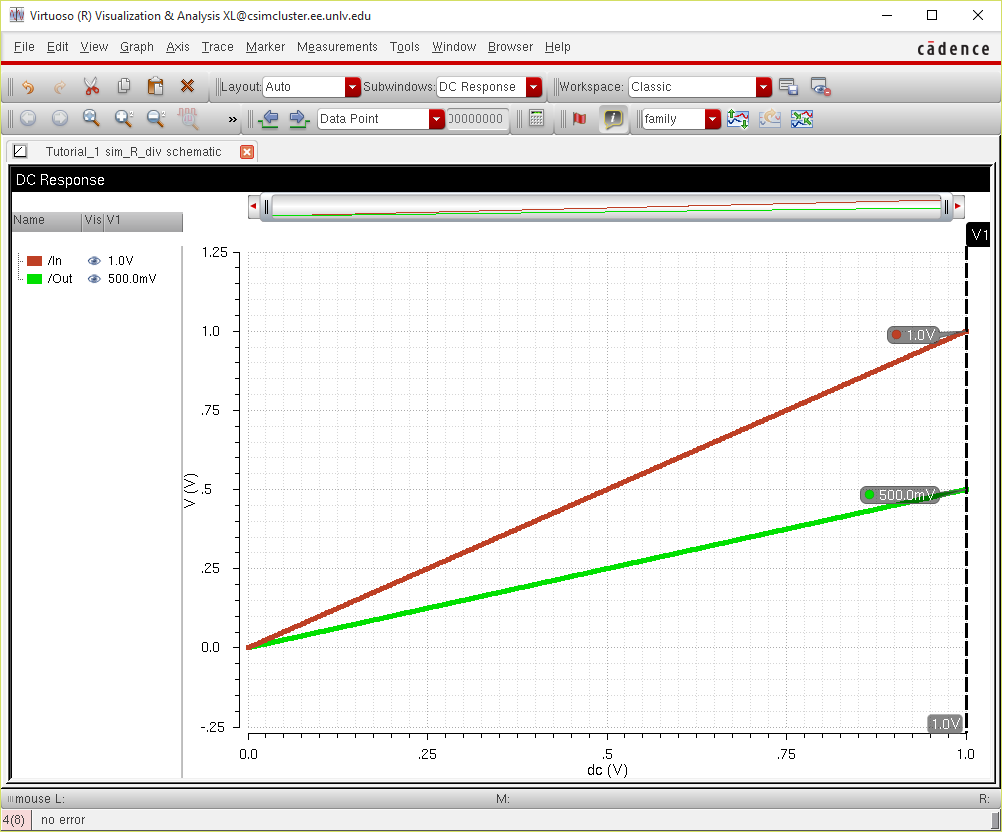The width and height of the screenshot is (1002, 832).
Task: Toggle the overflow arrows in the zoom toolbar
Action: 231,120
